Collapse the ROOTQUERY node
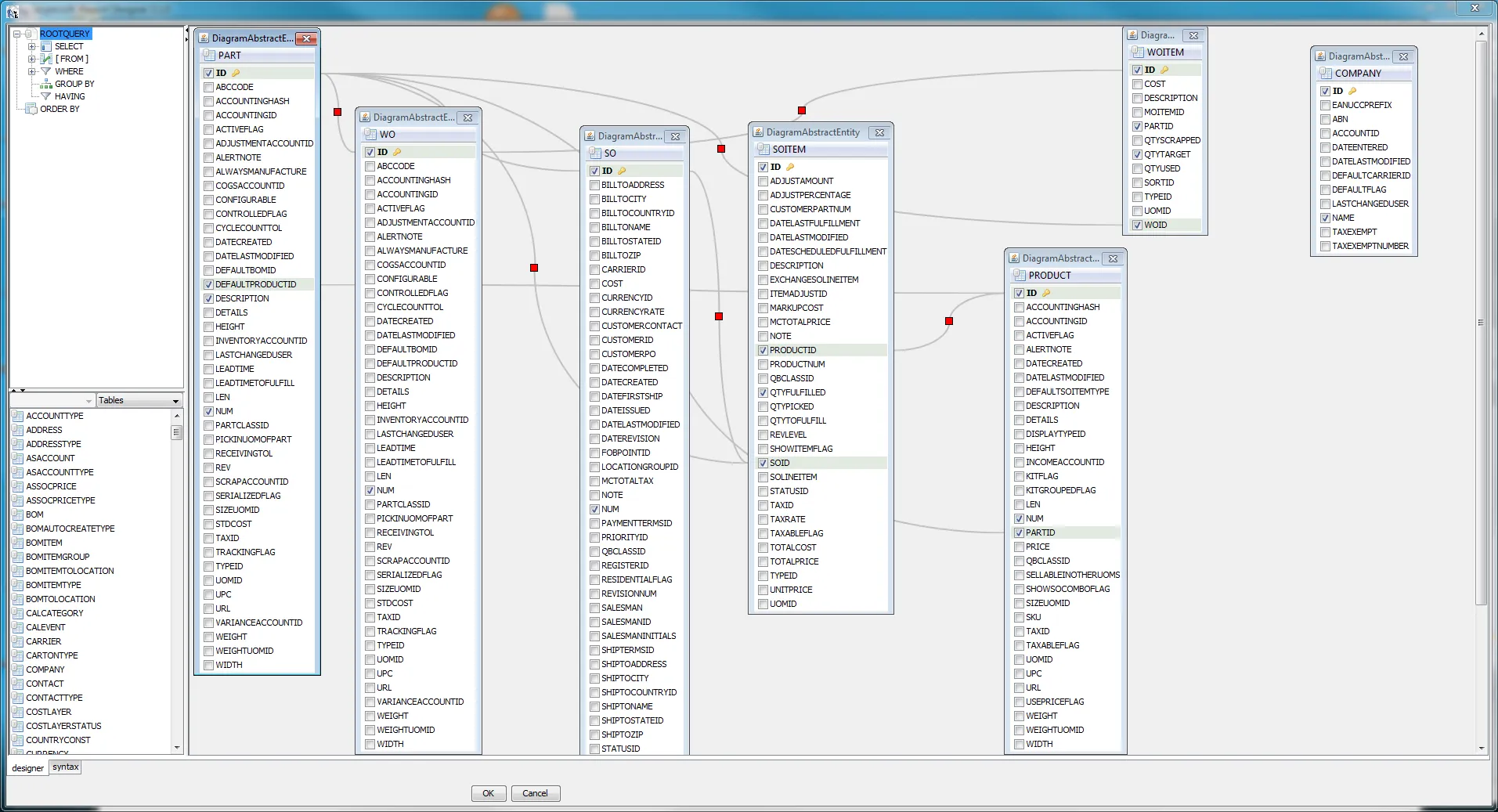The height and width of the screenshot is (812, 1498). [16, 34]
